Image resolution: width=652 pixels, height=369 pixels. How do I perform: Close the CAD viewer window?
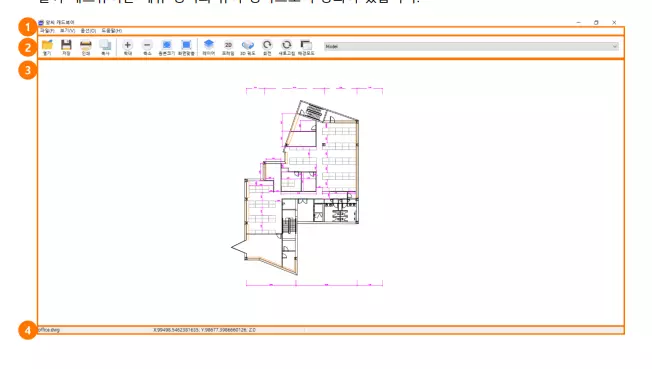click(614, 22)
